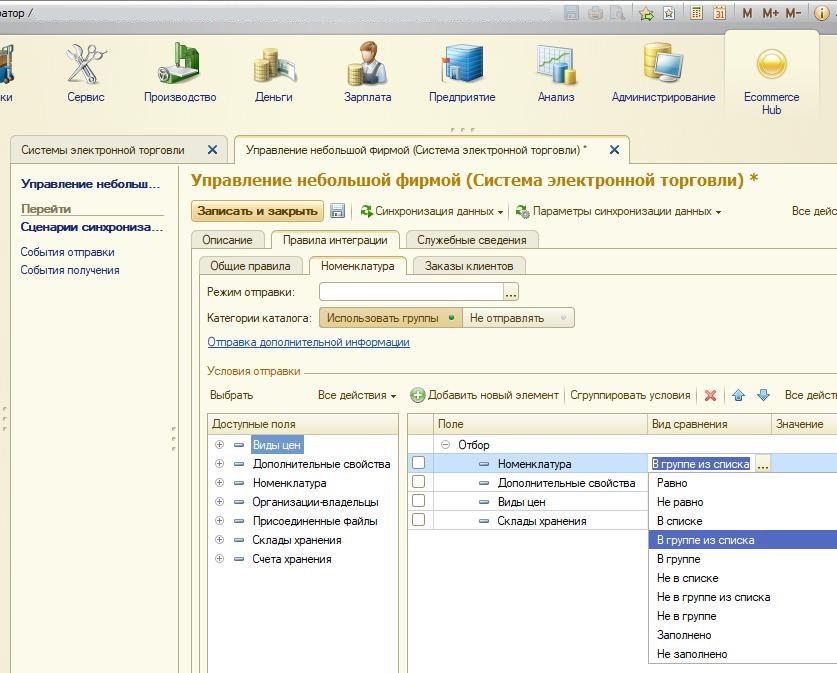Viewport: 837px width, 673px height.
Task: Collapse the Отбор group node
Action: (x=446, y=445)
